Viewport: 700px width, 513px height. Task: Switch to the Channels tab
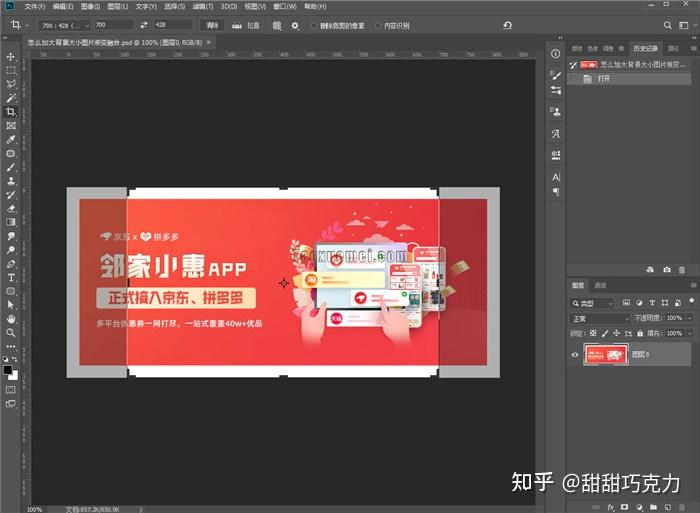point(600,285)
